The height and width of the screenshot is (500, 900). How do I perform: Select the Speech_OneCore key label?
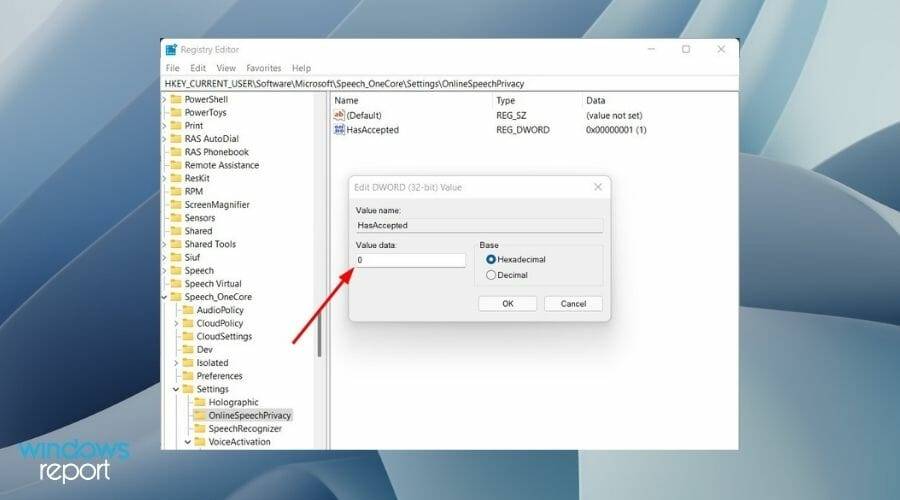click(x=218, y=297)
